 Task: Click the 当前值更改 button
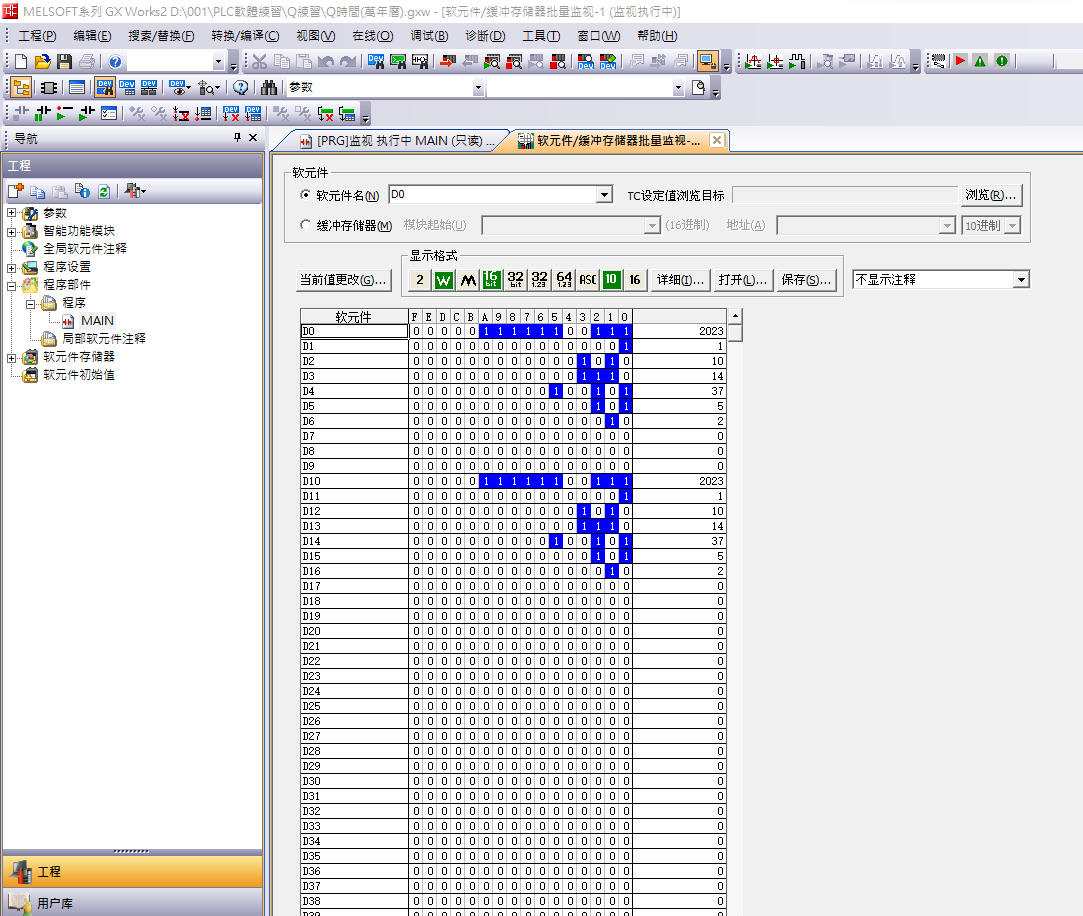[x=343, y=280]
